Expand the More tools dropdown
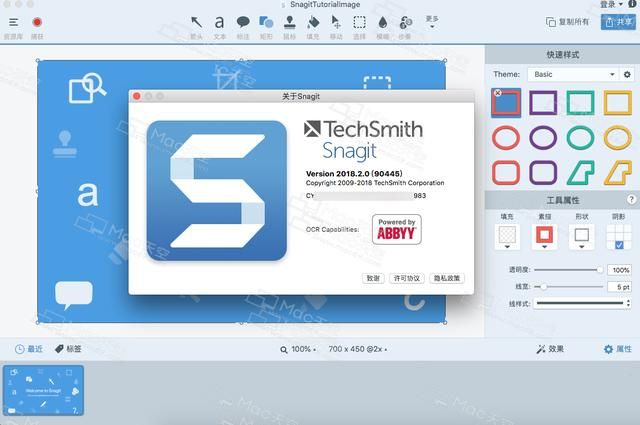Screen dimensions: 640x425 [432, 22]
